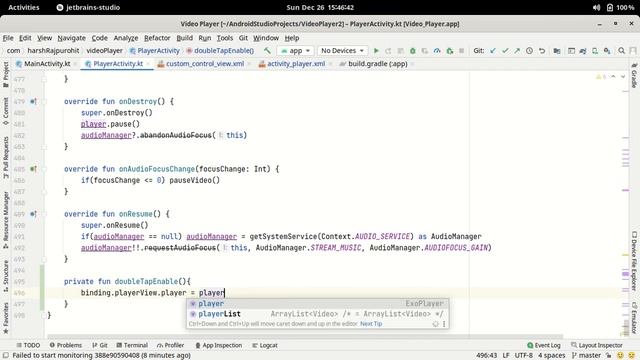Click override gutter icon on onDestroy line
This screenshot has height=360, width=640.
click(x=33, y=101)
